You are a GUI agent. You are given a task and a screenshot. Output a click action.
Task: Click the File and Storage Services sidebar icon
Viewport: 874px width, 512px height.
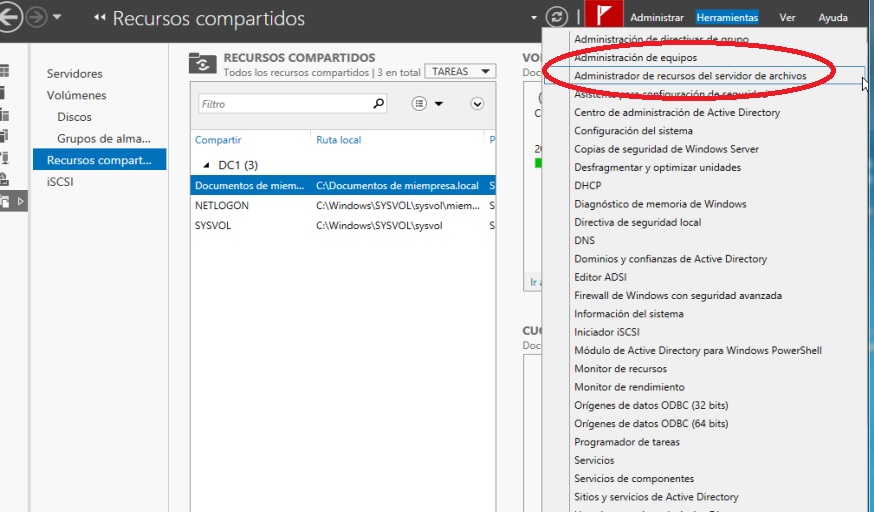click(5, 202)
